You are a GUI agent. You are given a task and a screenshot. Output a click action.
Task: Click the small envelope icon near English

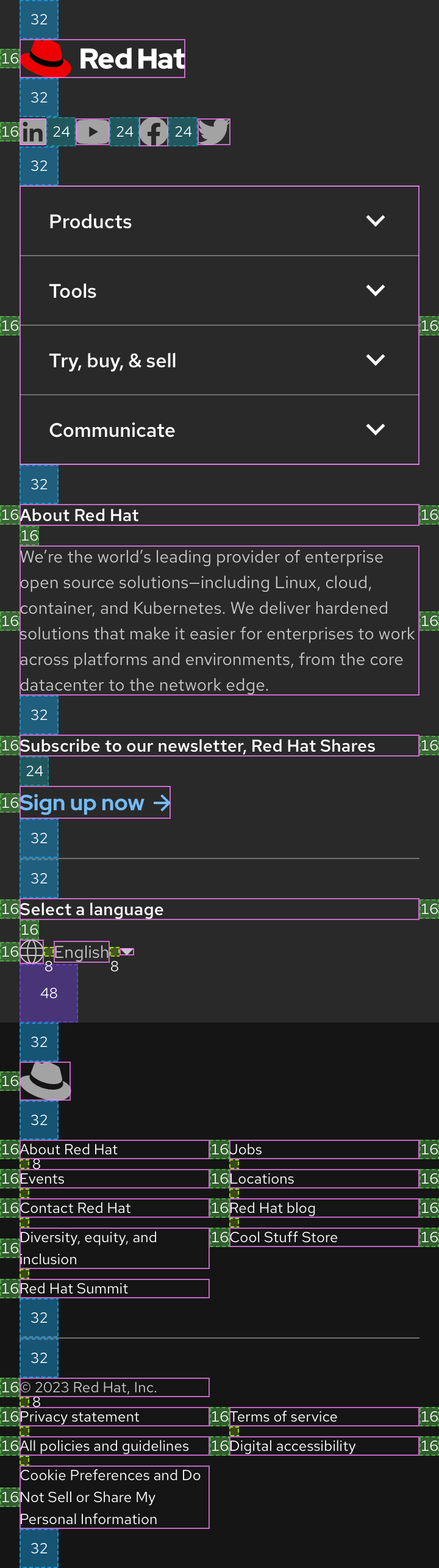[127, 951]
